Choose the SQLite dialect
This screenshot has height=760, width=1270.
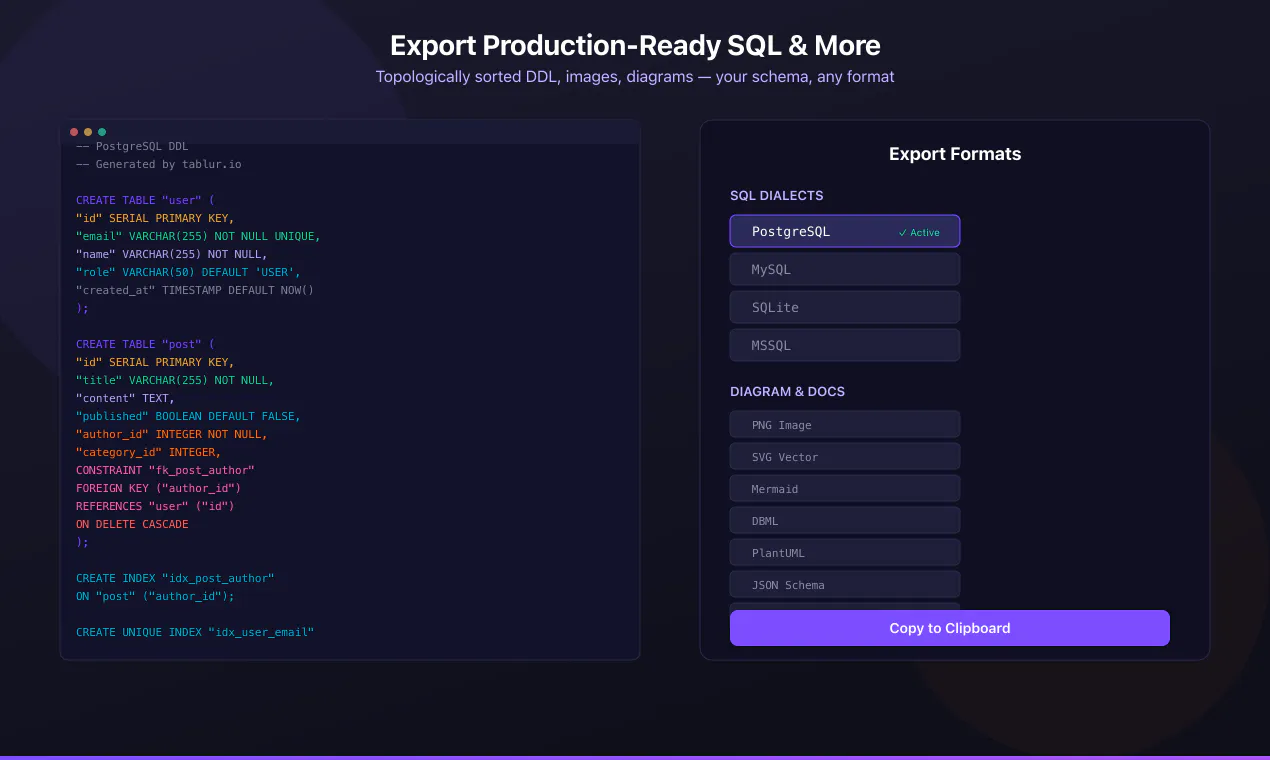[x=845, y=307]
